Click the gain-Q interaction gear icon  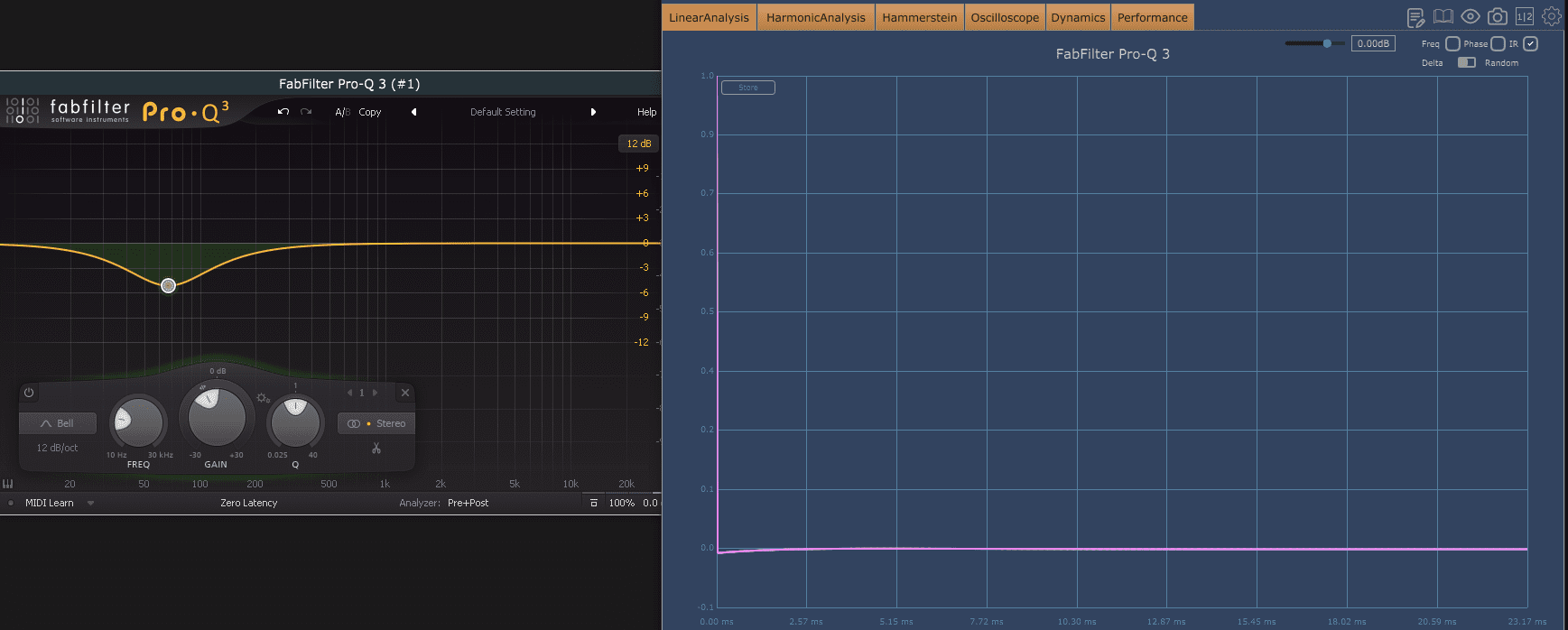pyautogui.click(x=263, y=397)
